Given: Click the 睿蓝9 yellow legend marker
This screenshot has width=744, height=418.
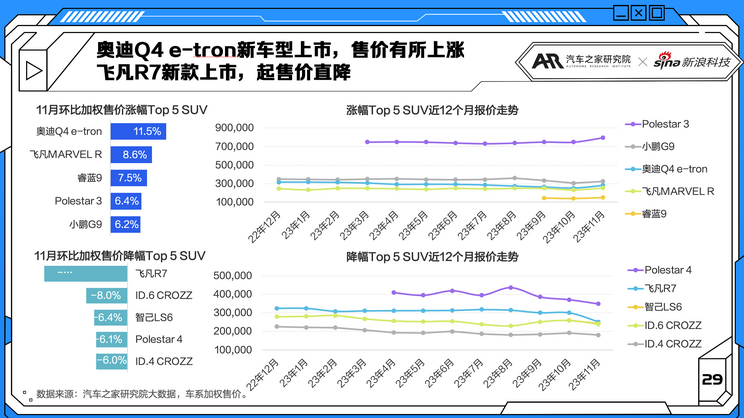Looking at the screenshot, I should click(632, 214).
